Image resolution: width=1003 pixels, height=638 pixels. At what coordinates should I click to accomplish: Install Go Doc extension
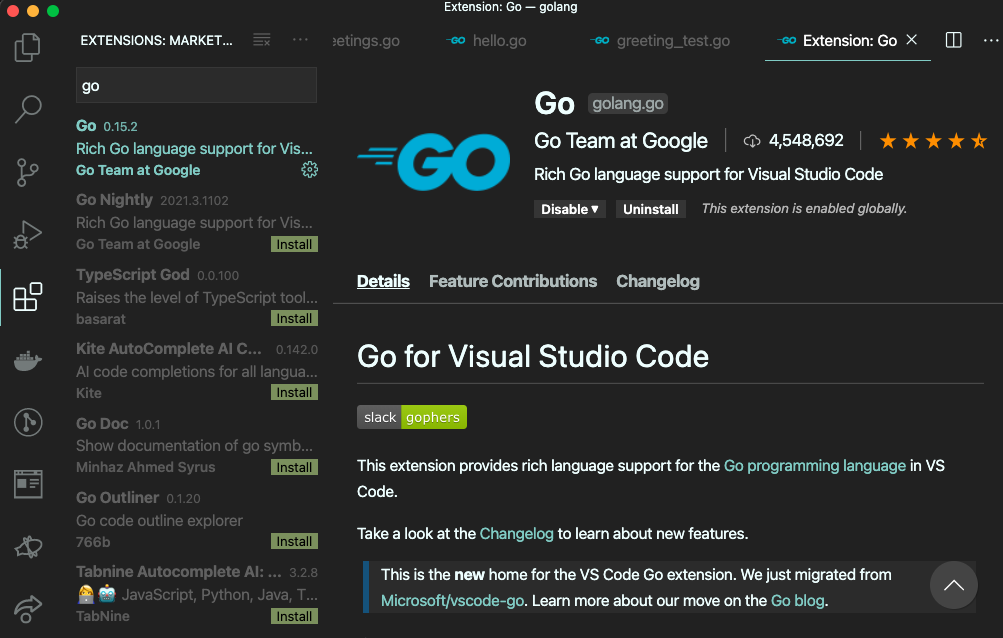click(x=294, y=467)
